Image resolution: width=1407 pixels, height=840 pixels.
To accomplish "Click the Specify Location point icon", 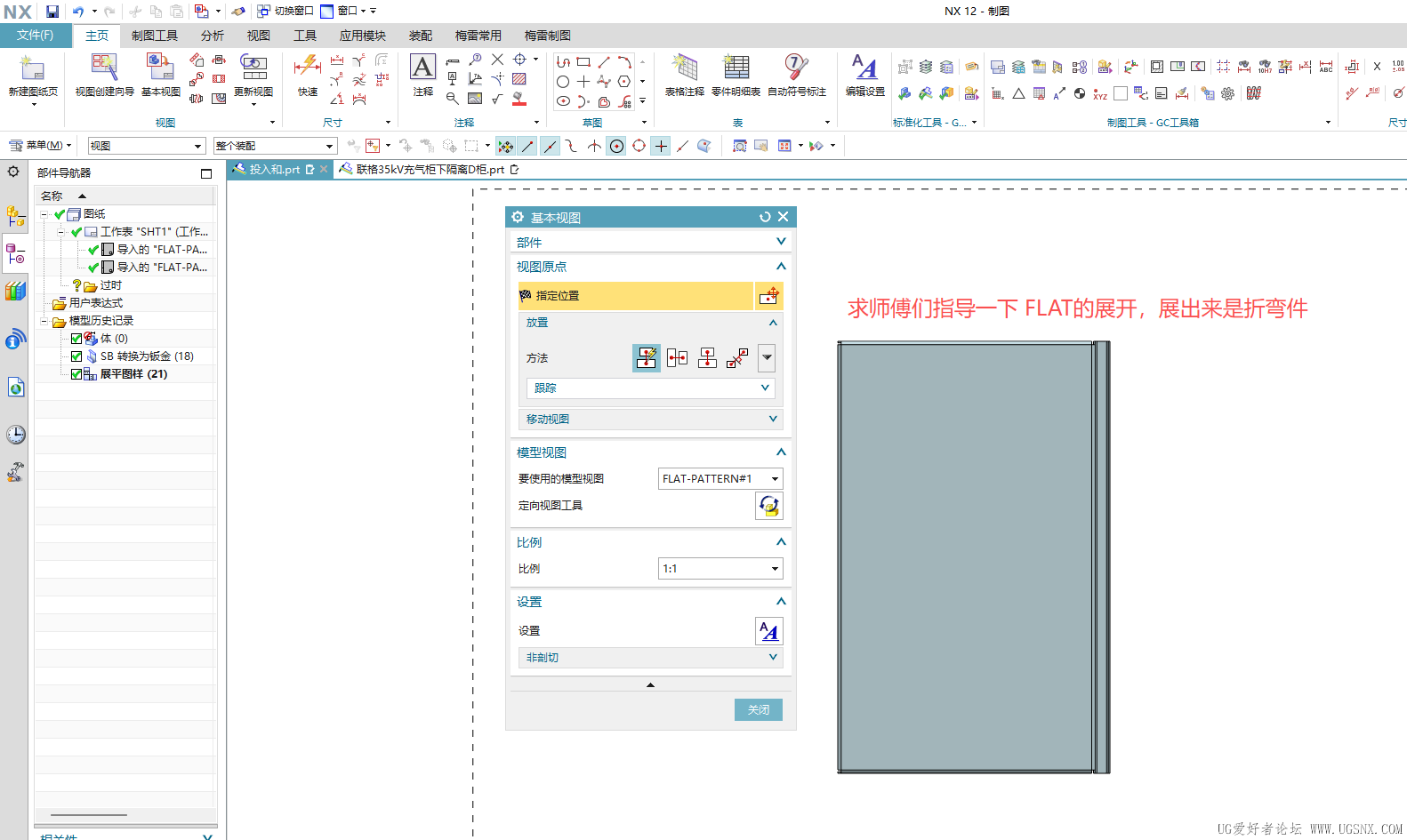I will point(769,296).
